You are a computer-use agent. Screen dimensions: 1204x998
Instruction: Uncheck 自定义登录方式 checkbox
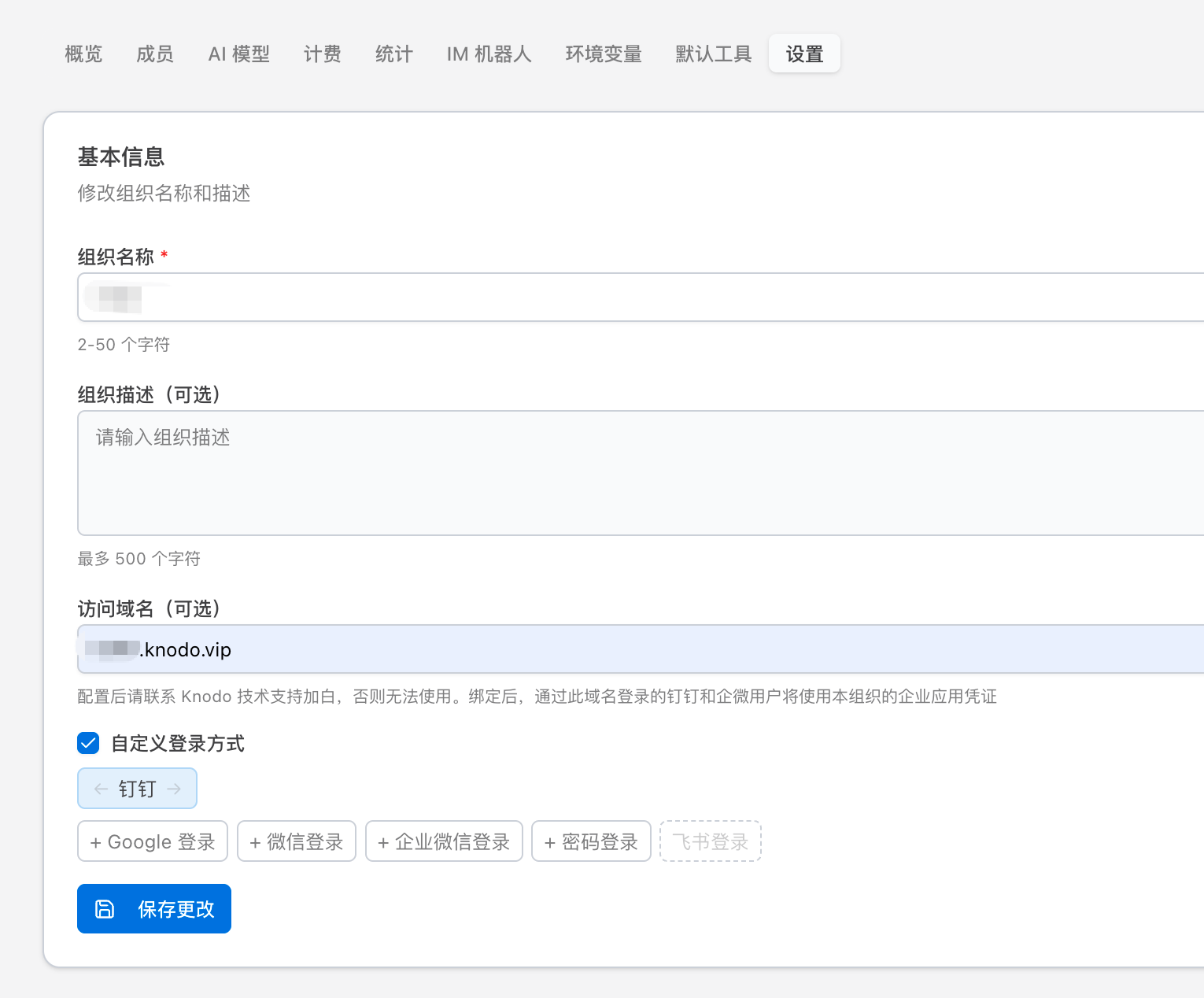(88, 743)
